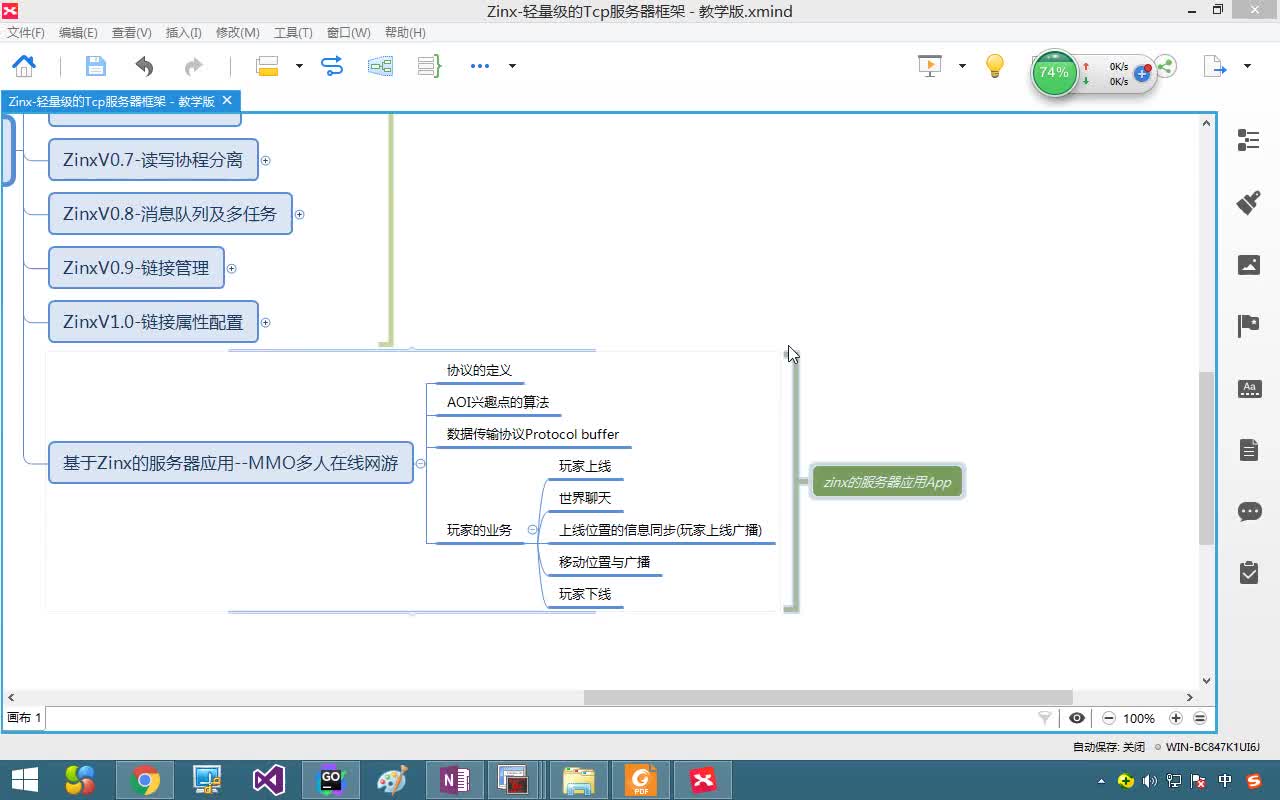
Task: Click the Home icon in toolbar
Action: tap(24, 66)
